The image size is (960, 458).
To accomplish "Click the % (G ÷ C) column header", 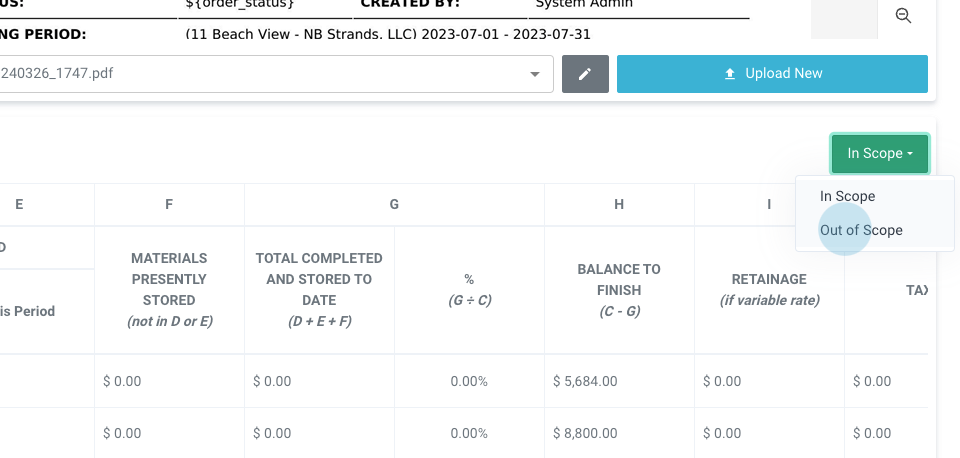I will click(469, 290).
